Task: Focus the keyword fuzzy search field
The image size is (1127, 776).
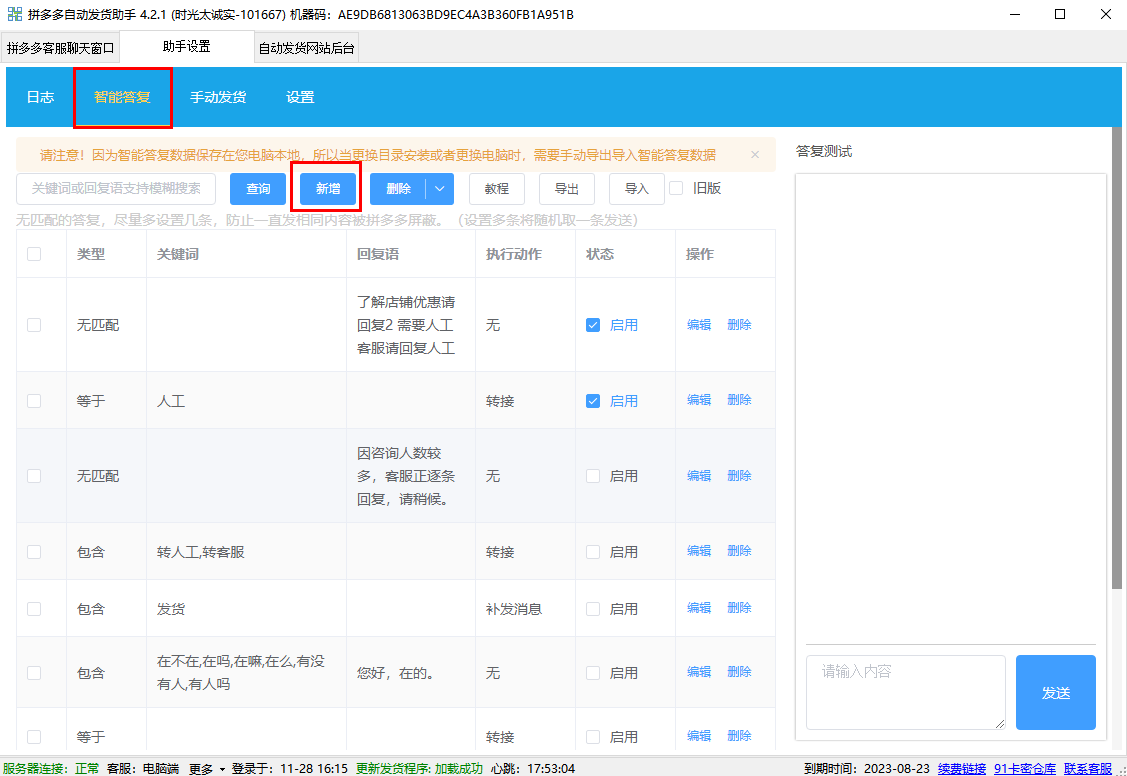Action: click(116, 189)
